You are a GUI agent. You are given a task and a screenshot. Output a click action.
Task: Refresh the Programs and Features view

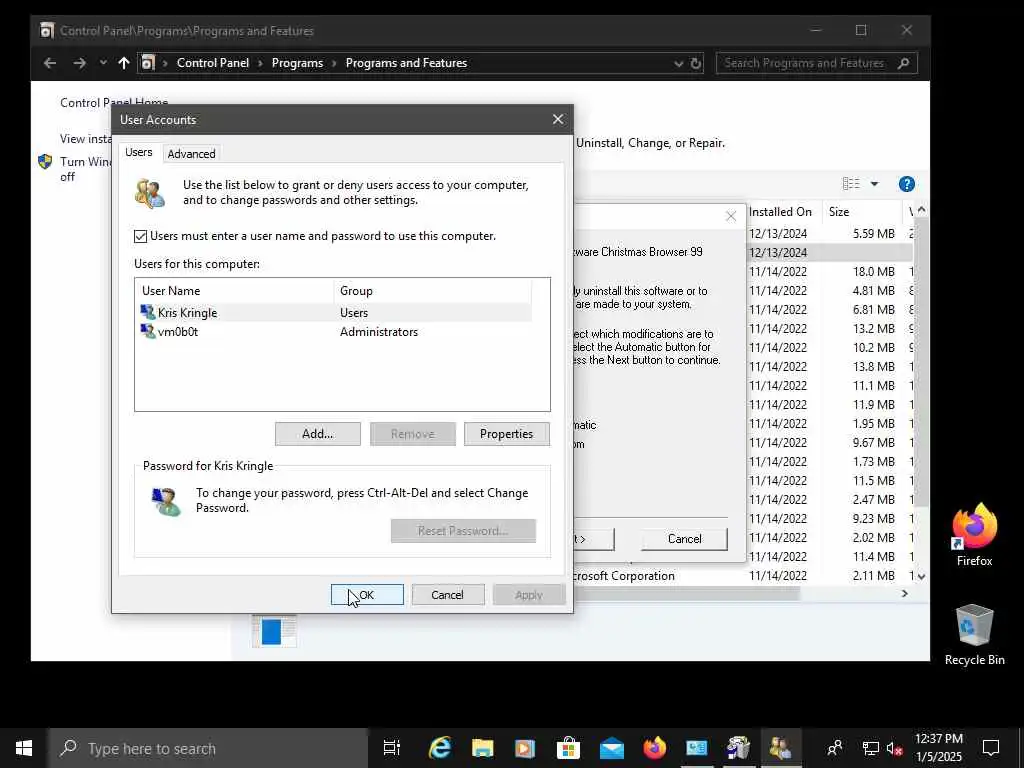696,63
